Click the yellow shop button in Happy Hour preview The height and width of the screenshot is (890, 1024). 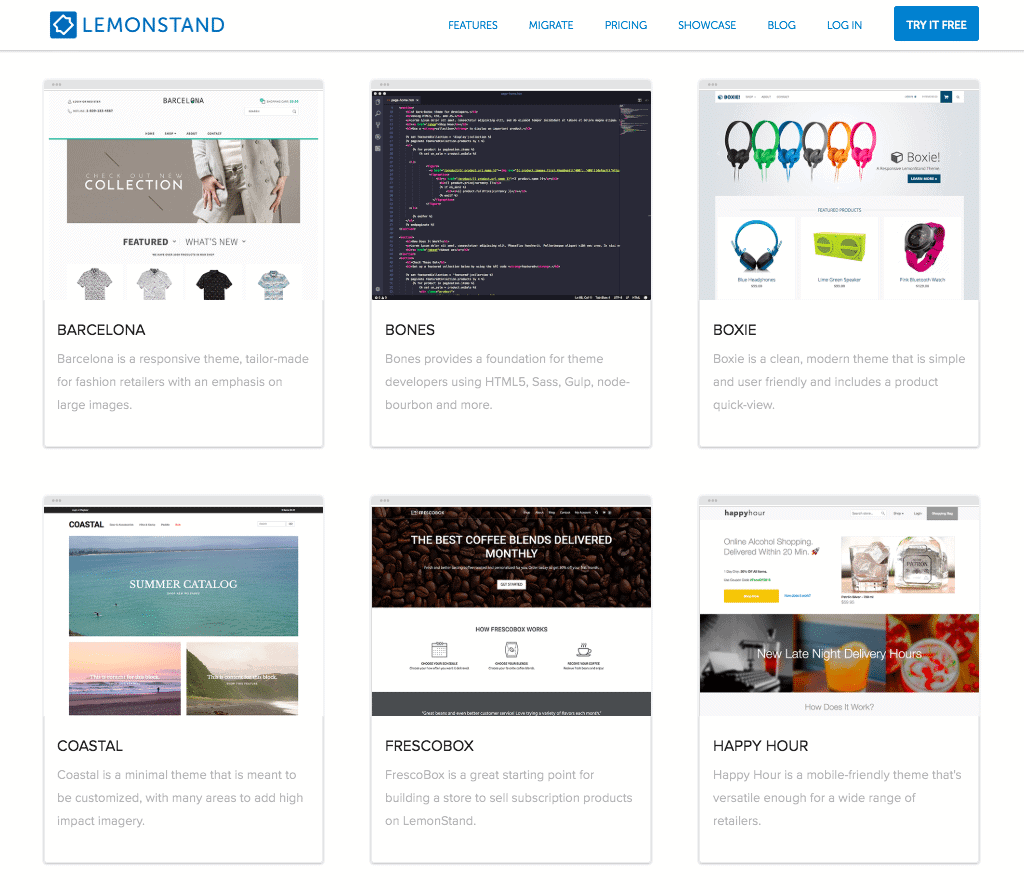click(751, 596)
